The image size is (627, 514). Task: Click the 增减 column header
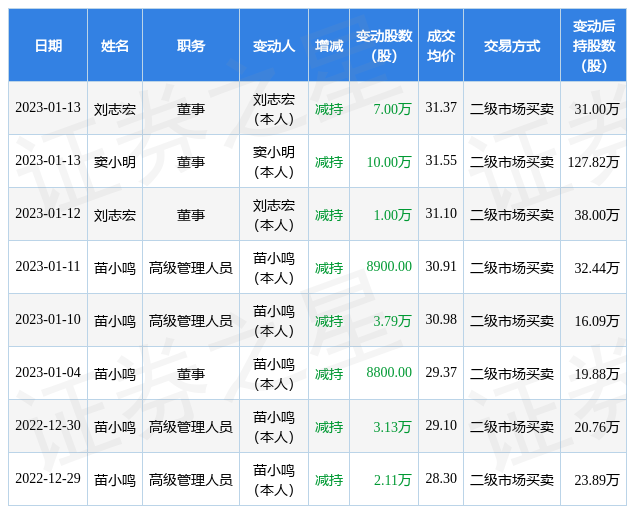pos(329,46)
